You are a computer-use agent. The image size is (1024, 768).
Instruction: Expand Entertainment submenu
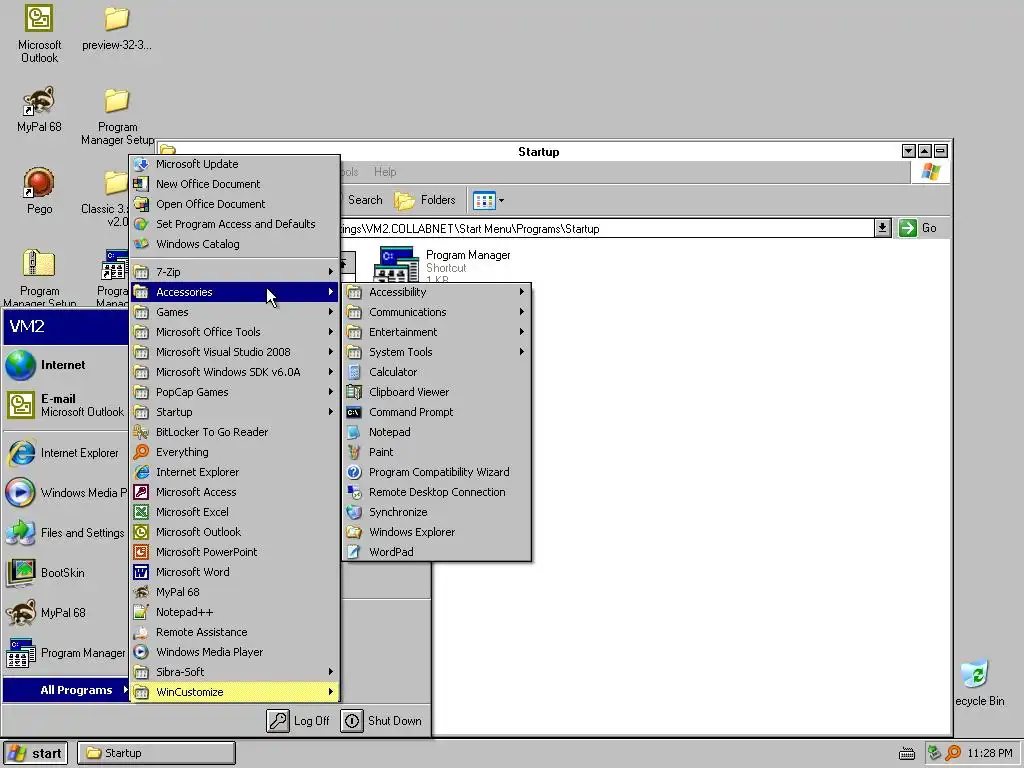436,332
